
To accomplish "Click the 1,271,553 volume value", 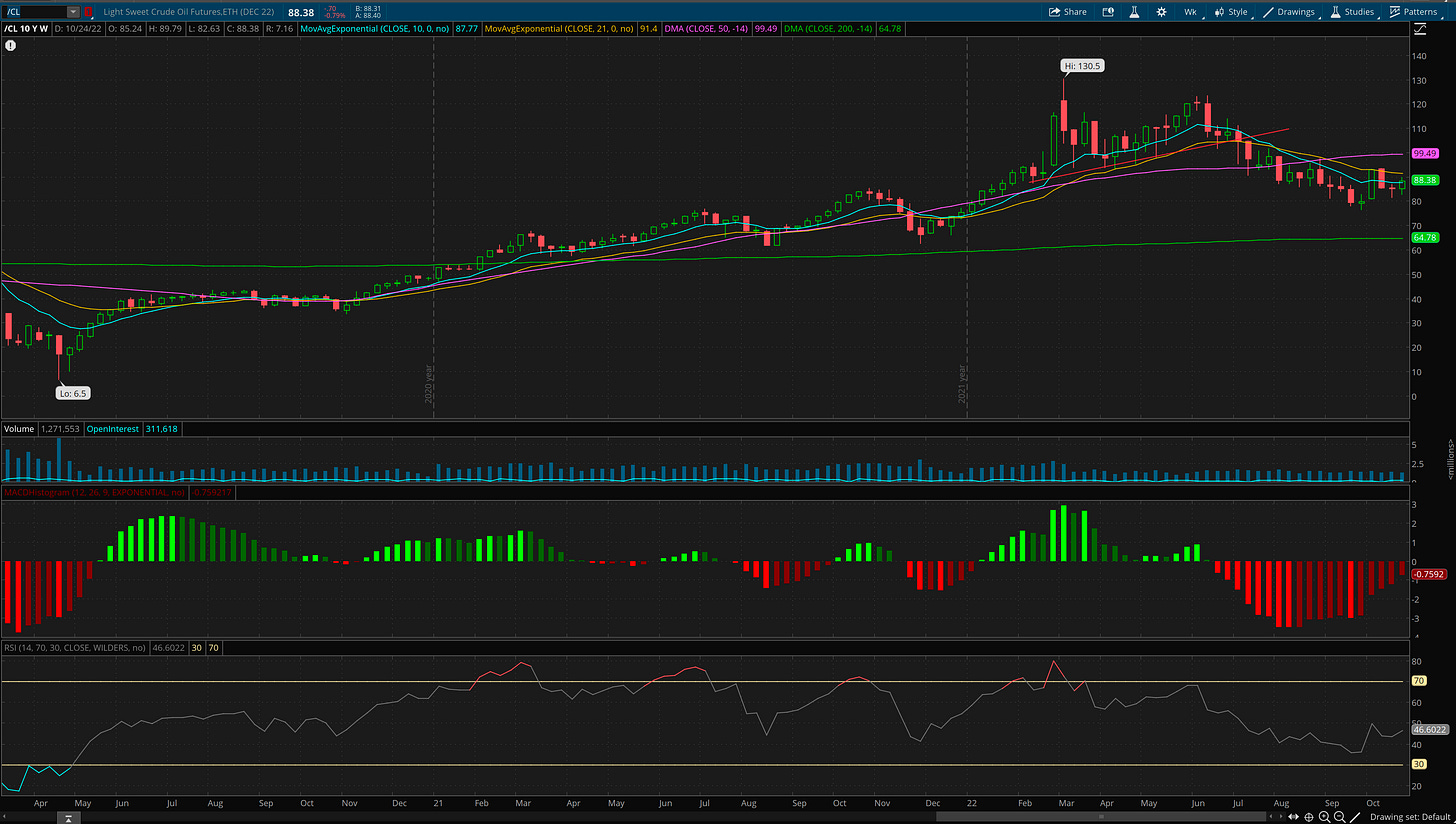I will coord(62,428).
